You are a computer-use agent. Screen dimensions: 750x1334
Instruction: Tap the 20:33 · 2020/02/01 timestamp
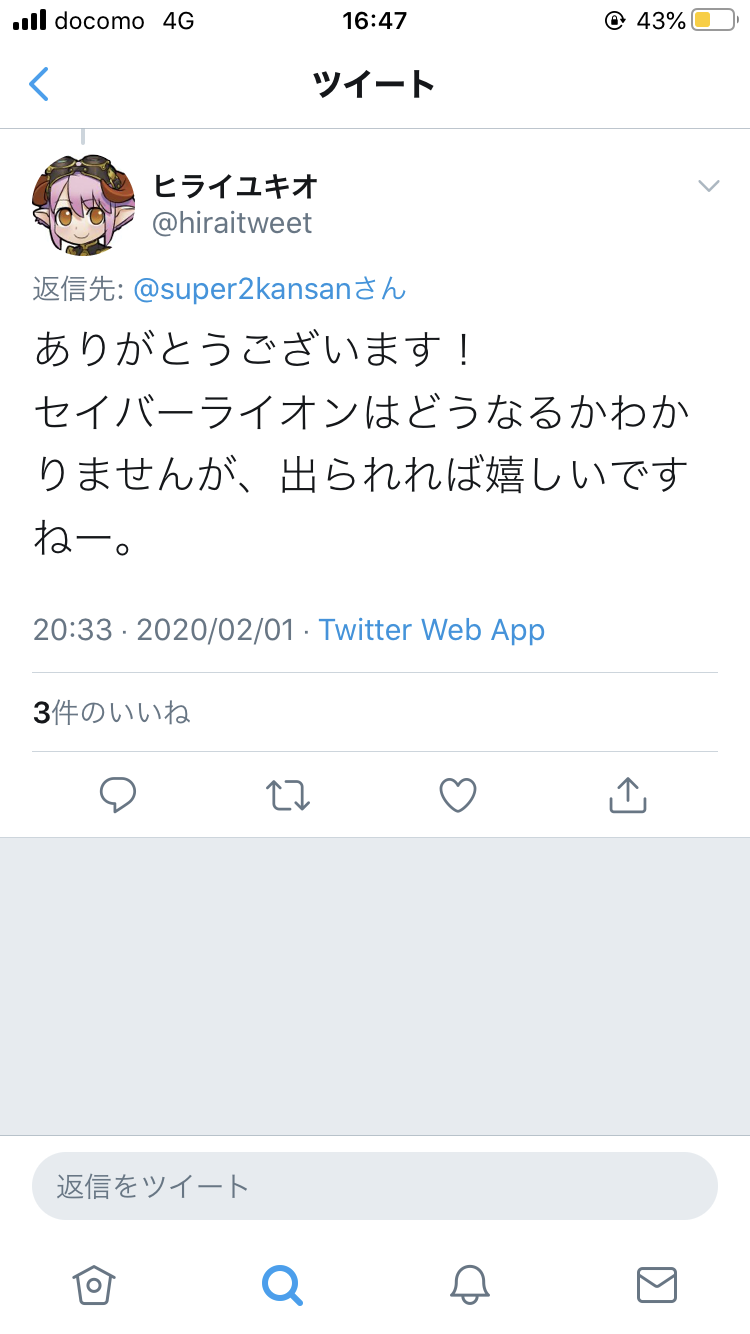(x=164, y=630)
